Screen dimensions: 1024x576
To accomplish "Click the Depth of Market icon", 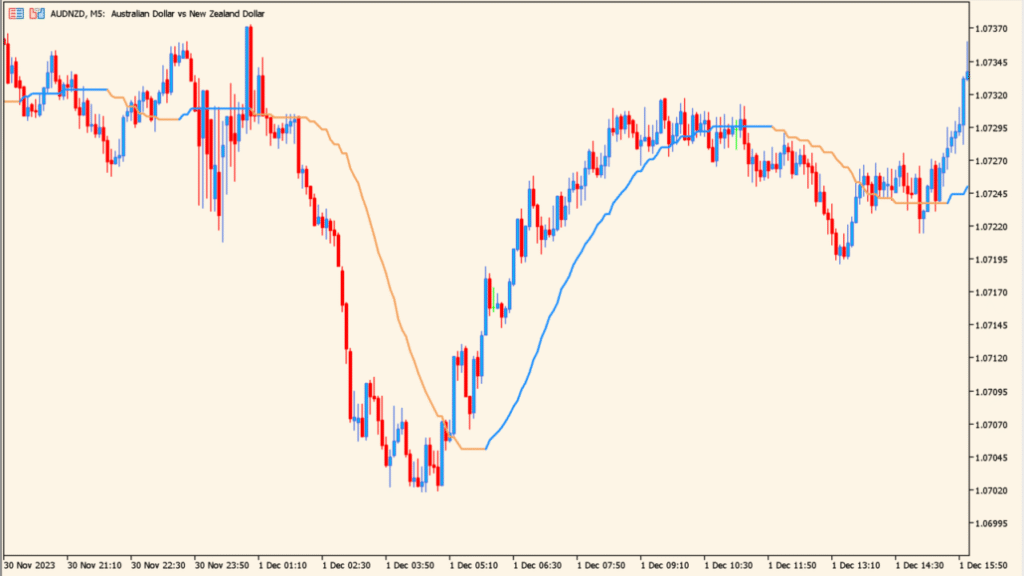I will click(37, 15).
